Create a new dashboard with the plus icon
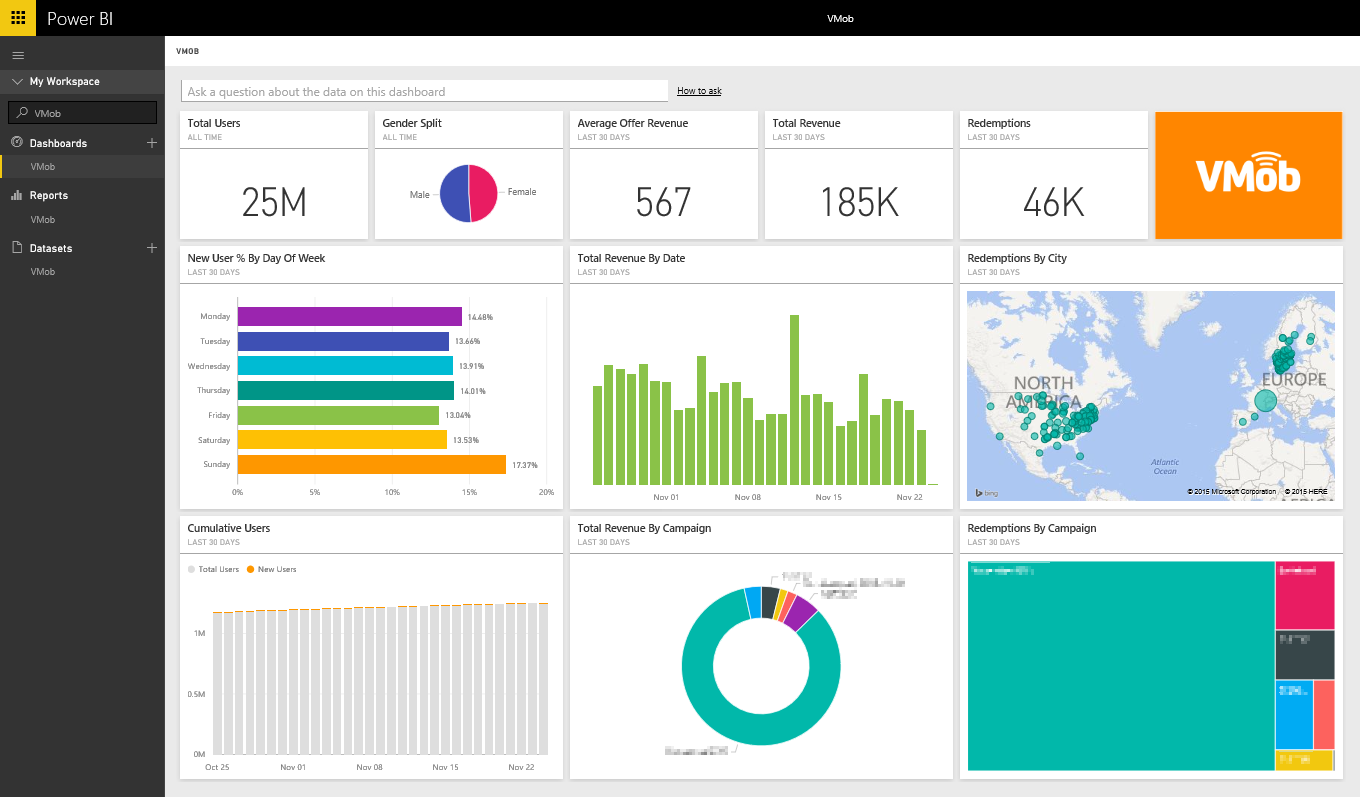Image resolution: width=1360 pixels, height=797 pixels. 151,143
